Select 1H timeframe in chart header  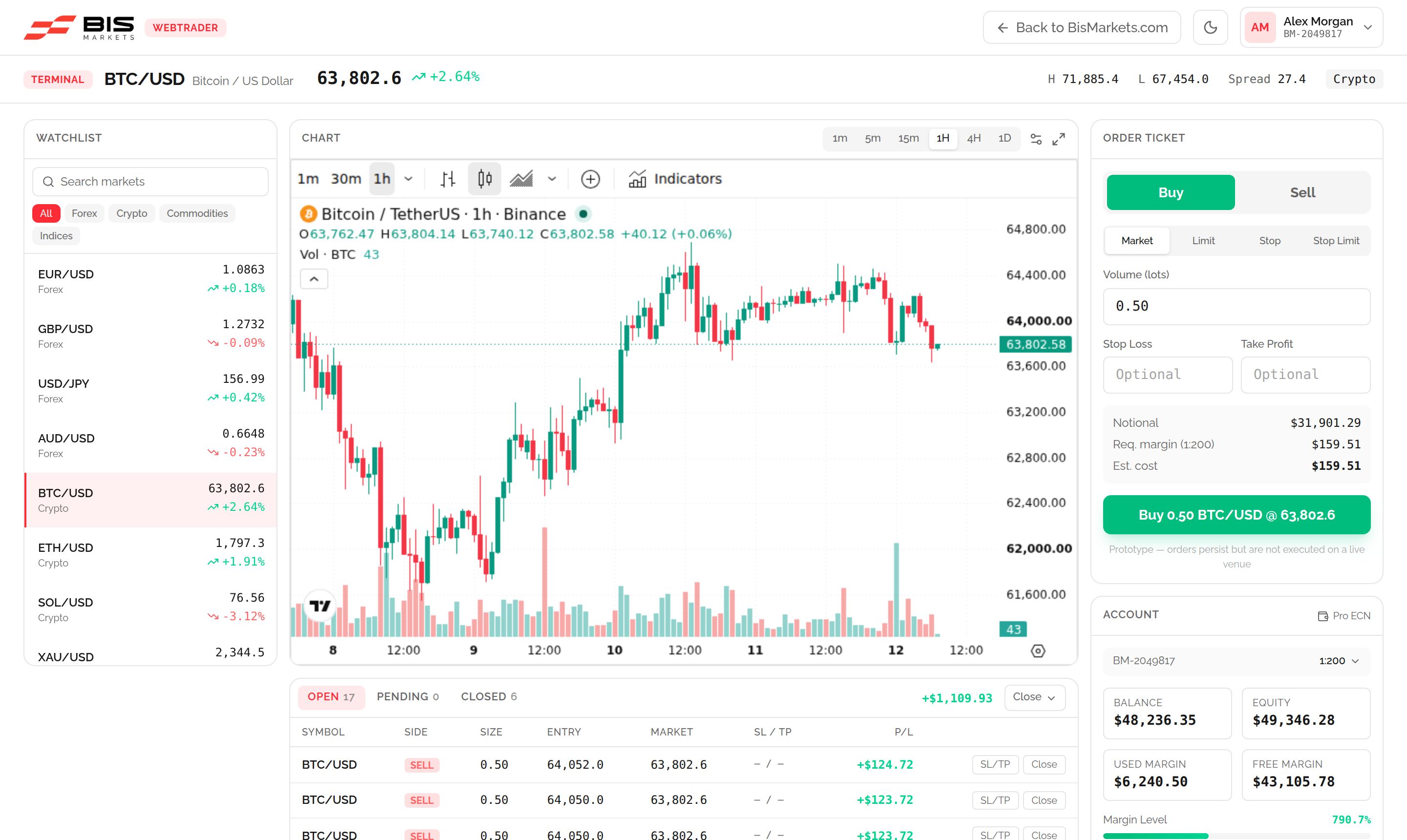click(x=943, y=139)
